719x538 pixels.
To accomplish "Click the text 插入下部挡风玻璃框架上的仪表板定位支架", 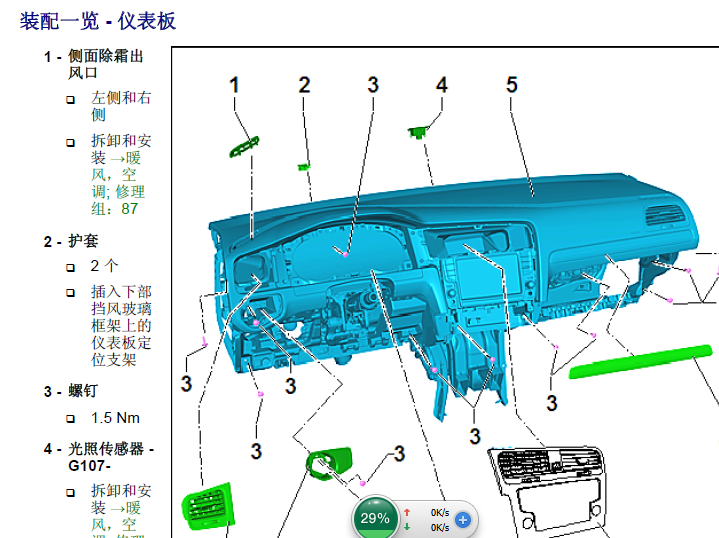I will pyautogui.click(x=121, y=326).
